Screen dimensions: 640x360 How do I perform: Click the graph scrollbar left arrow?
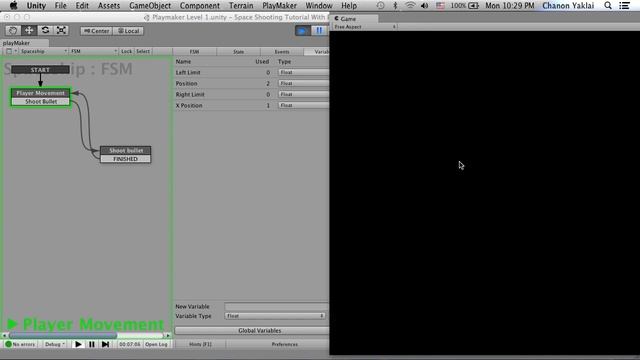coord(4,336)
